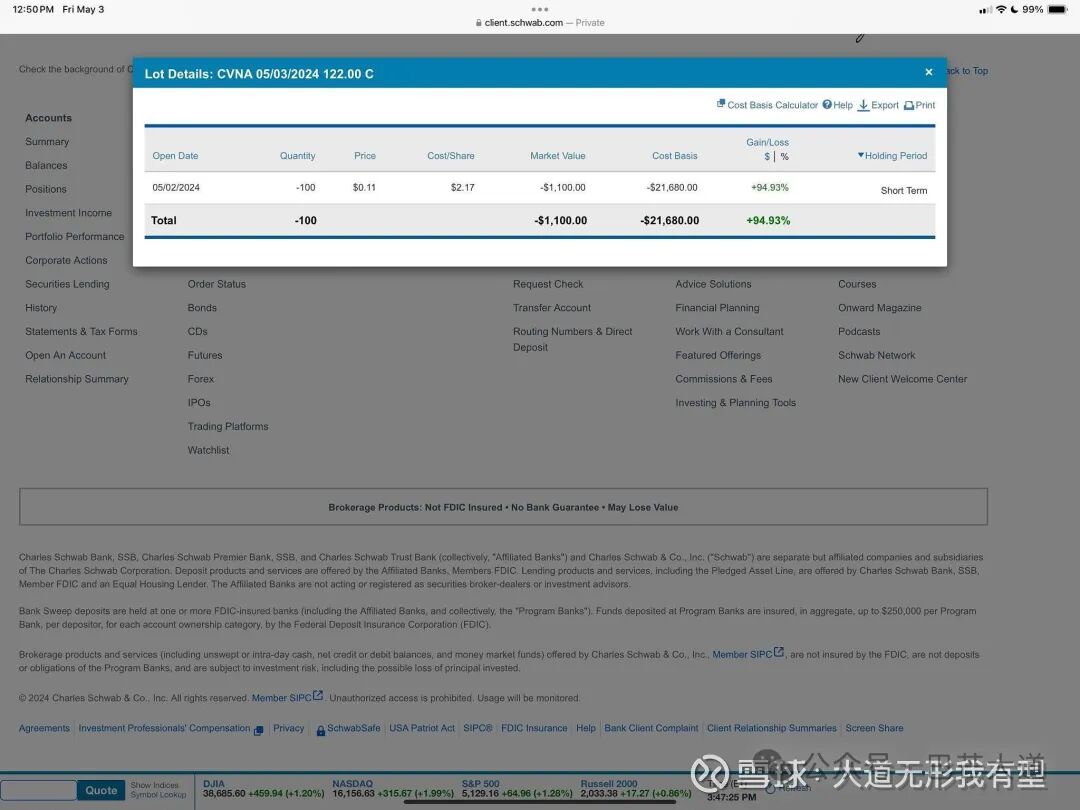Image resolution: width=1080 pixels, height=810 pixels.
Task: Open Financial Planning link
Action: (x=717, y=308)
